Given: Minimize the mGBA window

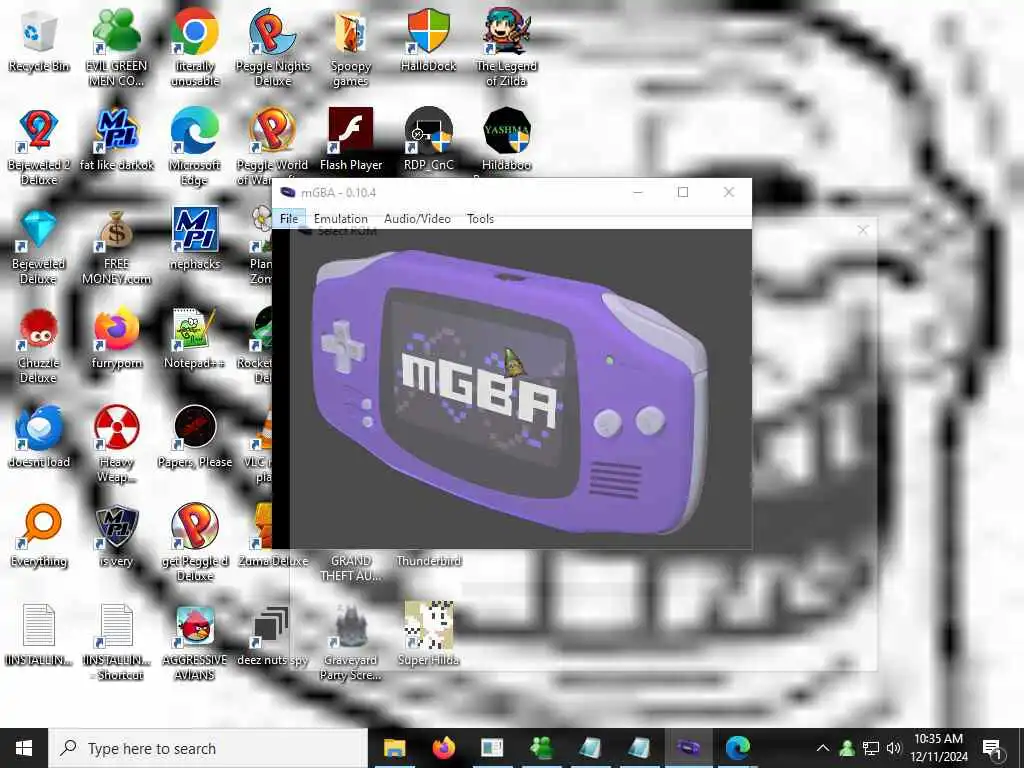Looking at the screenshot, I should 638,192.
